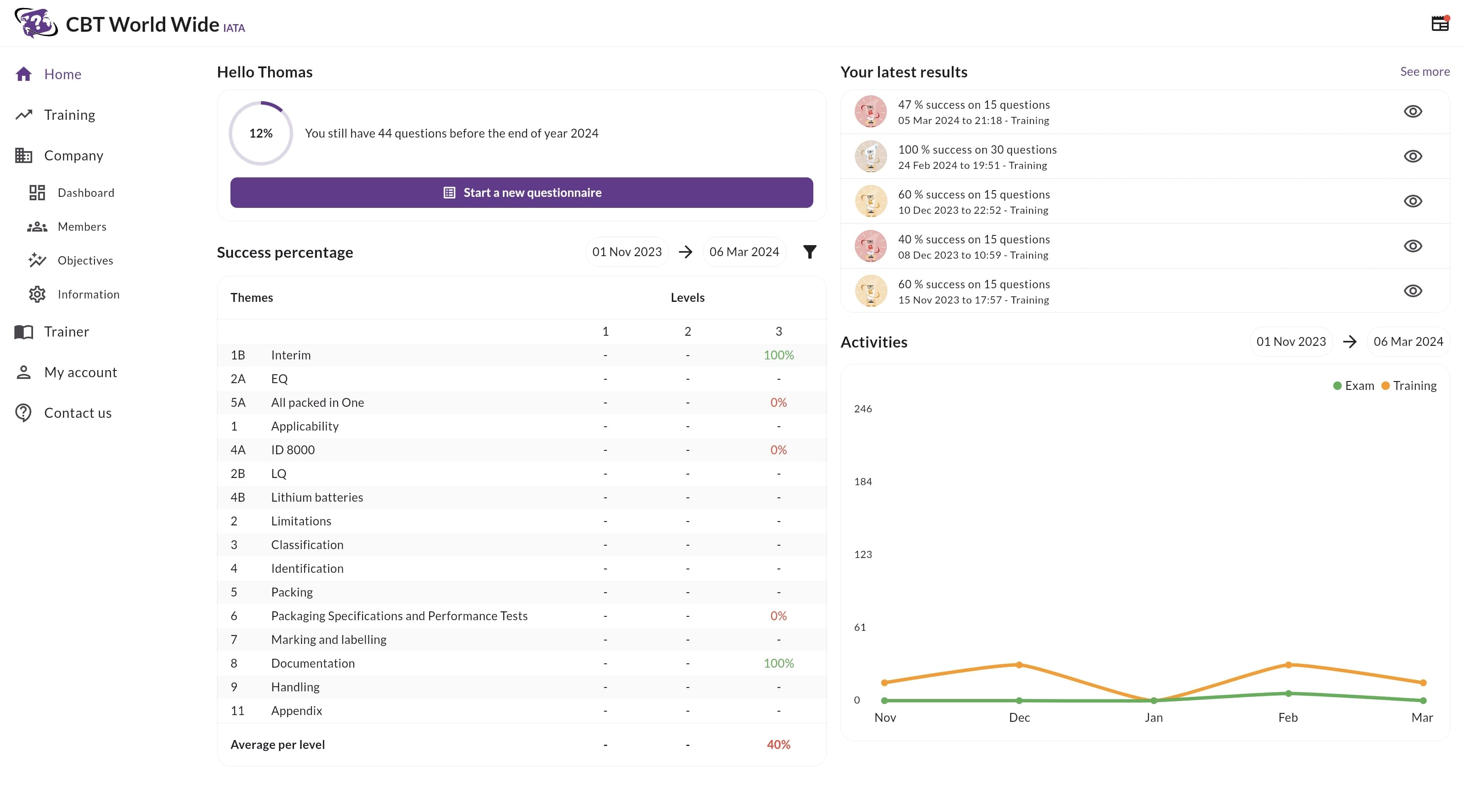Click the Training trend icon
Viewport: 1464px width, 812px height.
click(24, 114)
